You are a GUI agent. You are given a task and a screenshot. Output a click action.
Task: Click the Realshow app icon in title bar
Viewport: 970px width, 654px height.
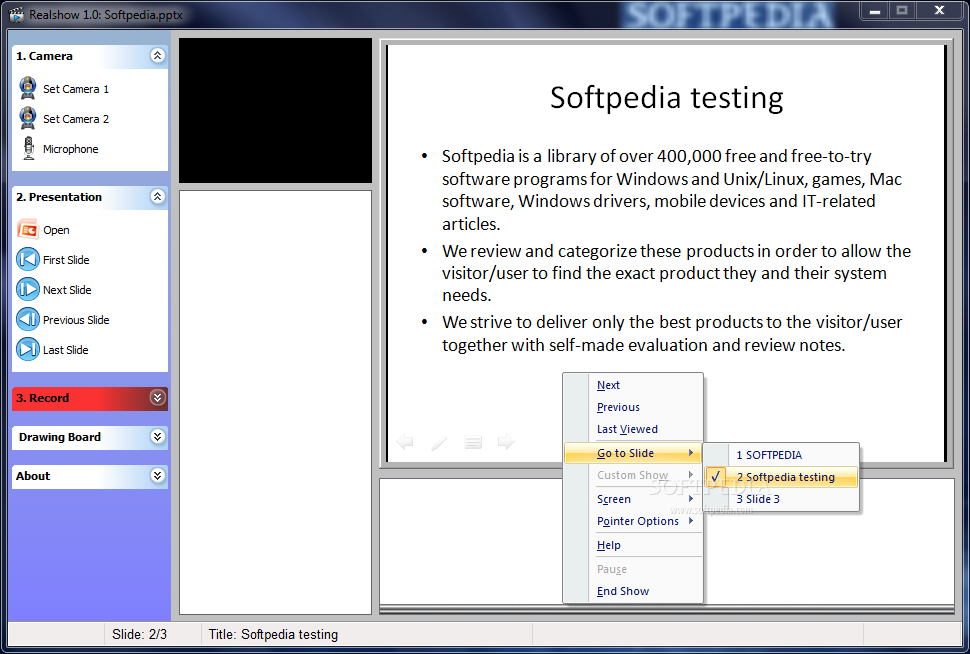(x=17, y=14)
